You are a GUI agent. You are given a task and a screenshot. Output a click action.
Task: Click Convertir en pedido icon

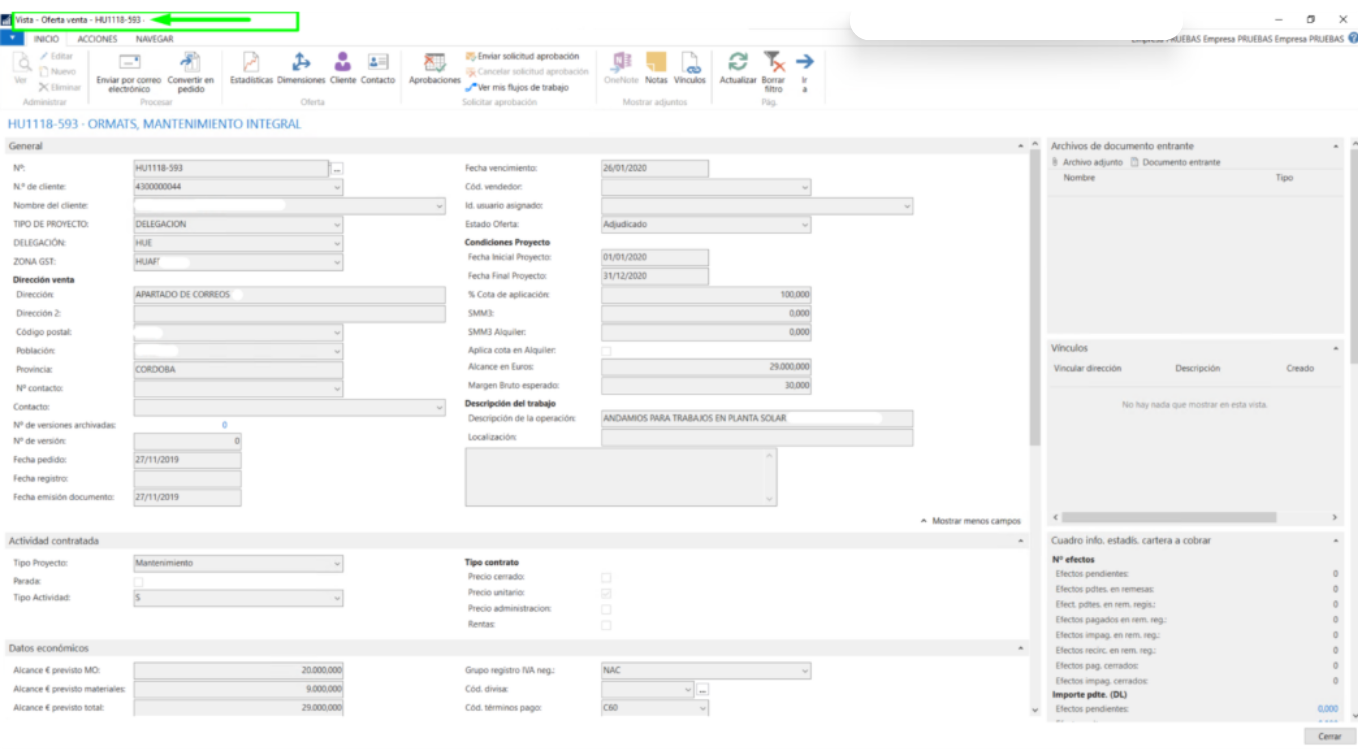click(x=190, y=63)
